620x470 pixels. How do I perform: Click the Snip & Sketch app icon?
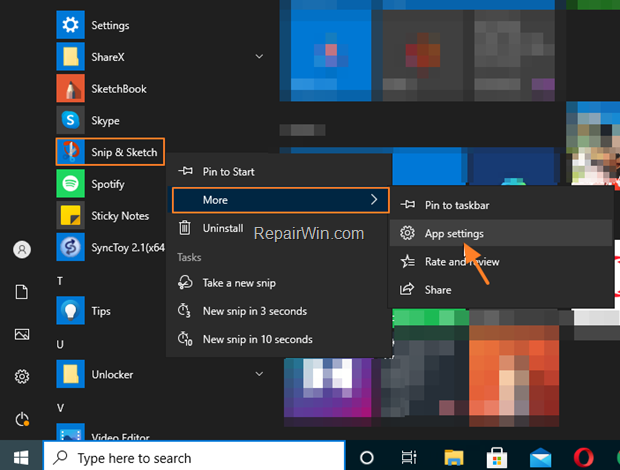click(x=70, y=152)
